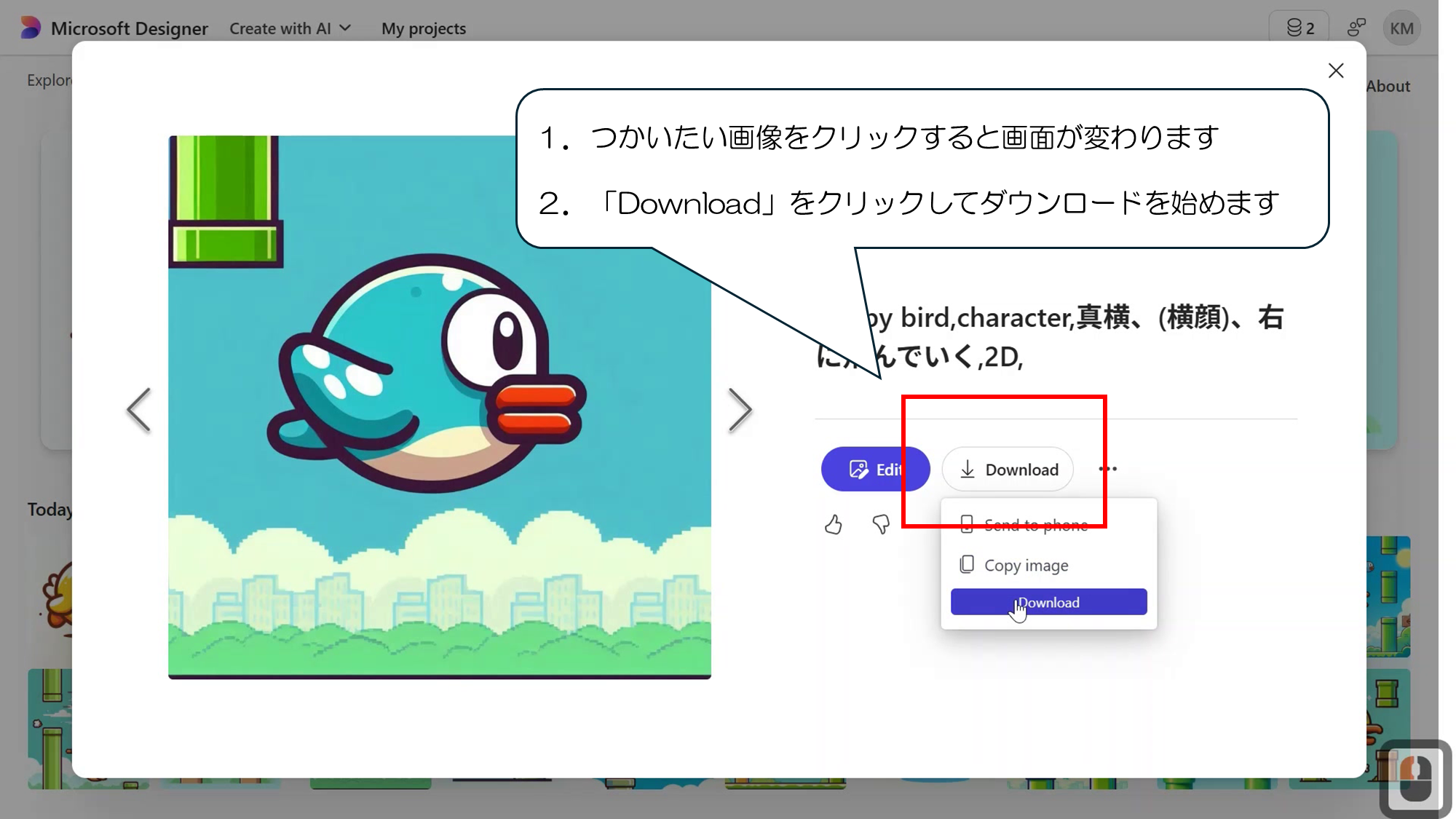Select Copy image menu entry

click(1048, 565)
